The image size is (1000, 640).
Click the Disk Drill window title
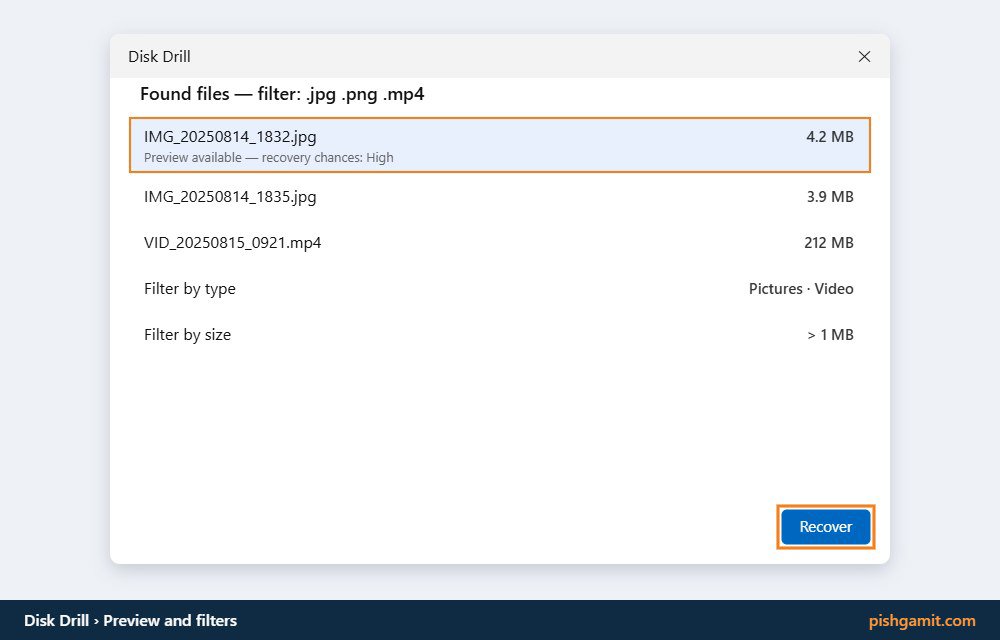click(159, 57)
